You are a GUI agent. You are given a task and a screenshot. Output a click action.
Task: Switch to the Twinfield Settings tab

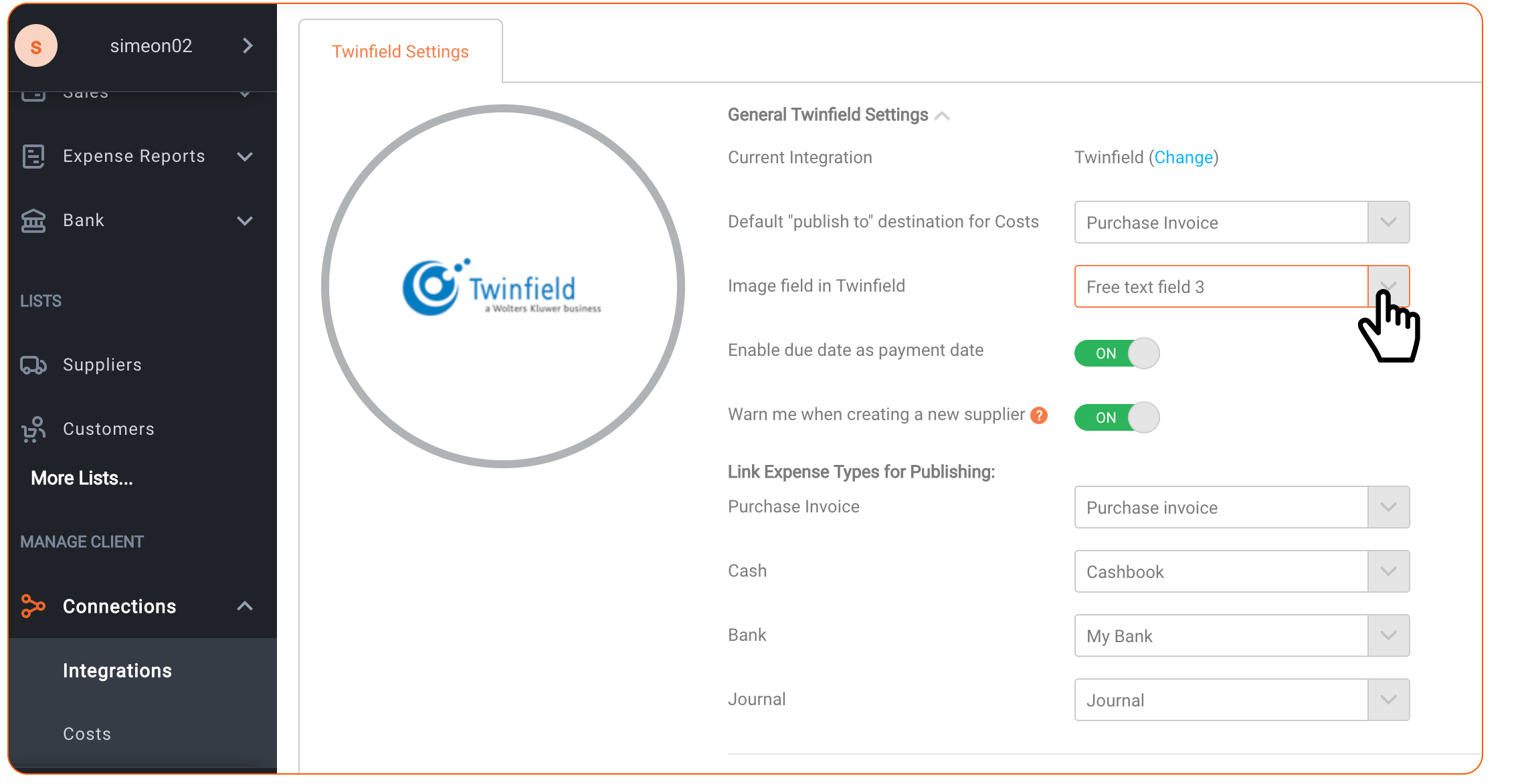point(400,52)
